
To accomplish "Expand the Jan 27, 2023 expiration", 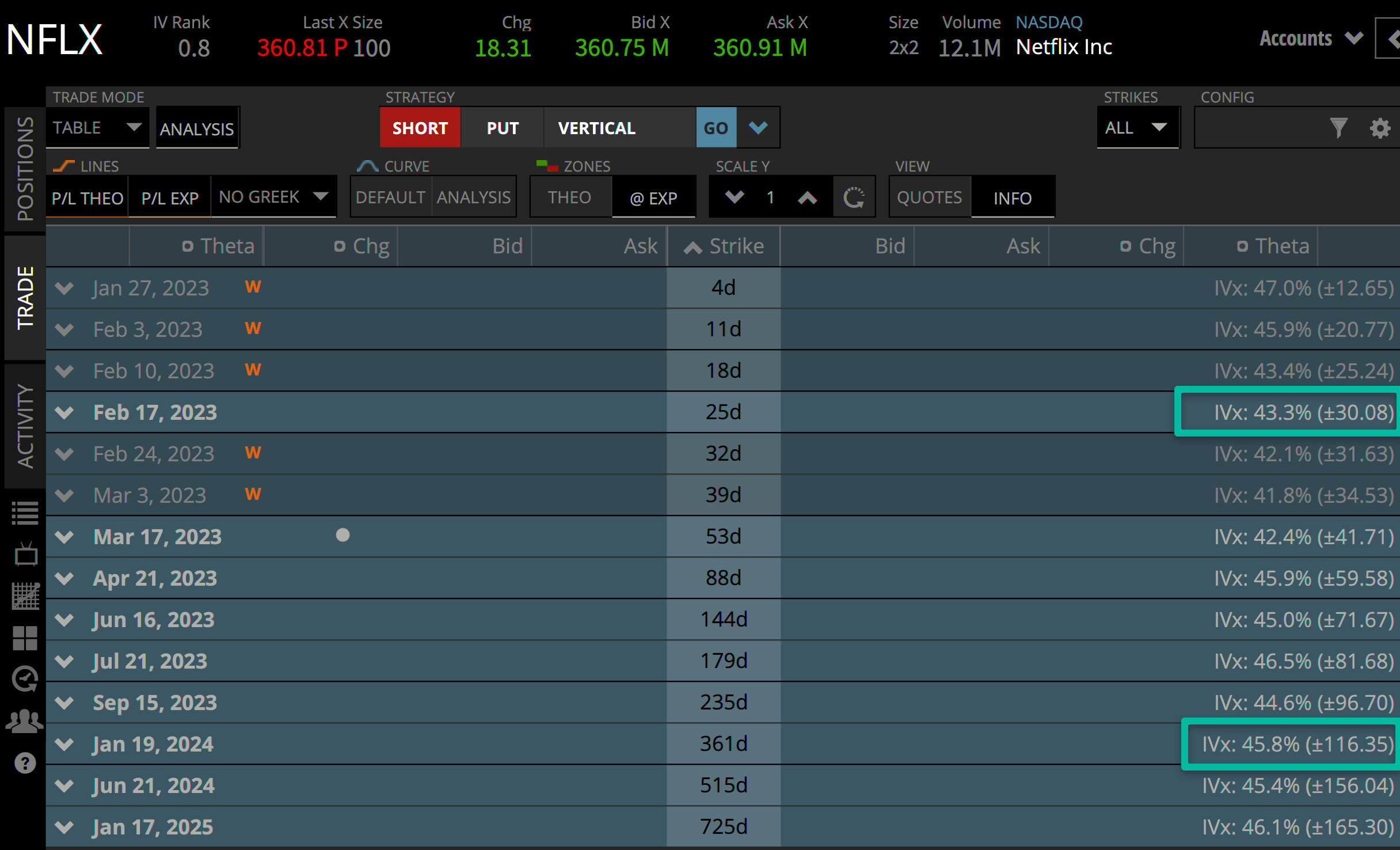I will click(x=64, y=288).
